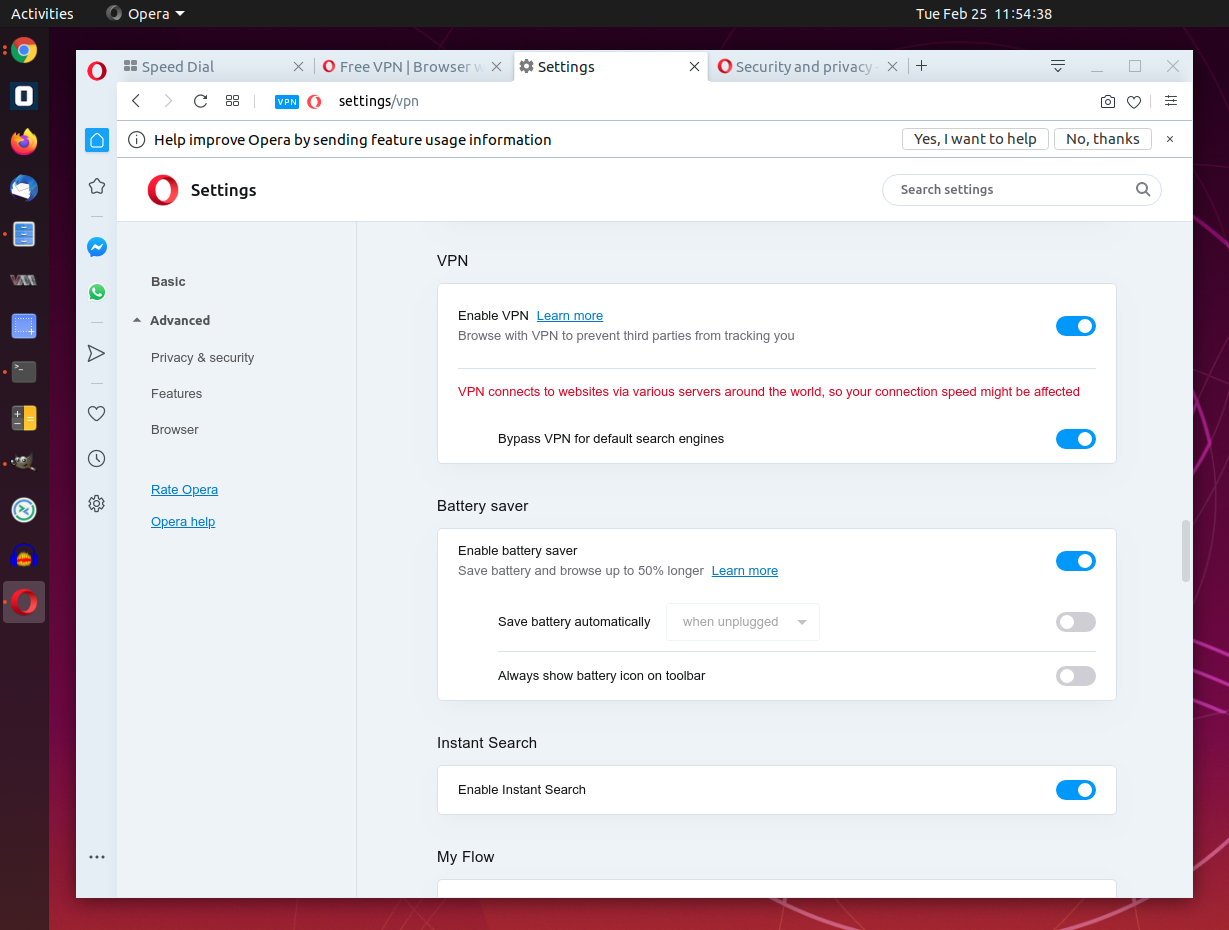Image resolution: width=1229 pixels, height=930 pixels.
Task: Click the settings page vertical scrollbar
Action: pyautogui.click(x=1186, y=550)
